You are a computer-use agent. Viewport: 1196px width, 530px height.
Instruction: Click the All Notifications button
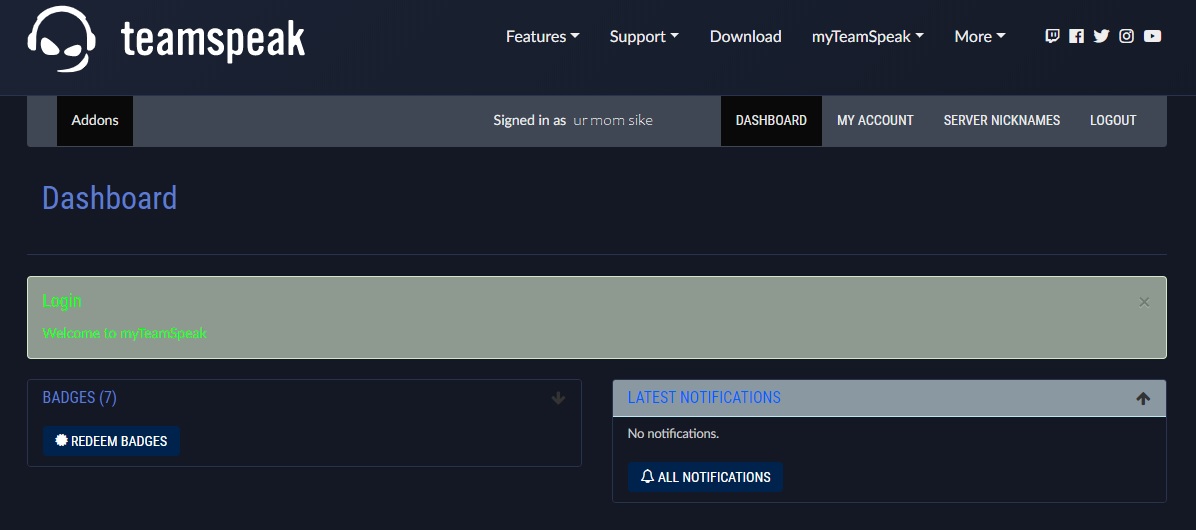click(x=706, y=477)
